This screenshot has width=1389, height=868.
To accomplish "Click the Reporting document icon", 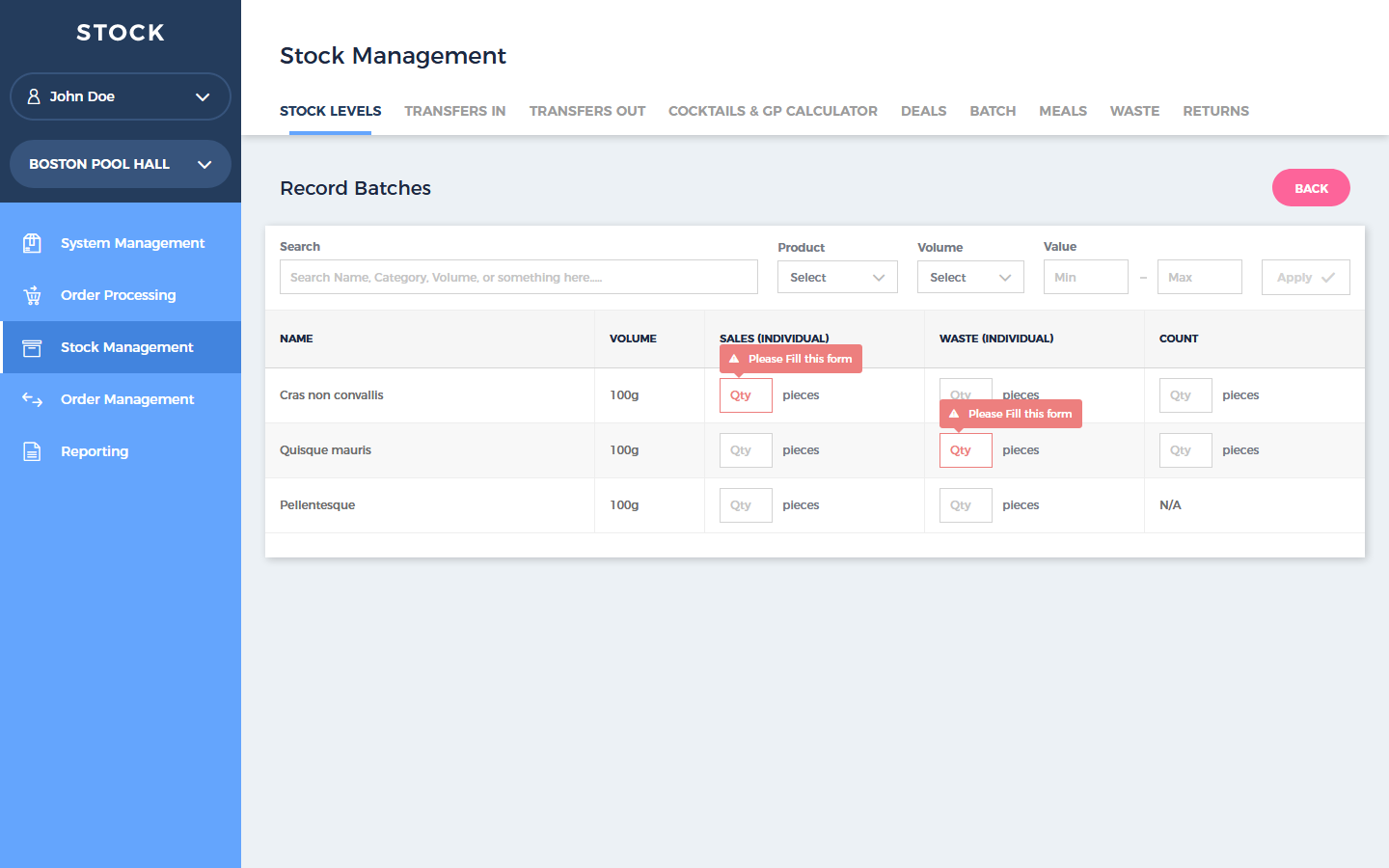I will click(32, 451).
